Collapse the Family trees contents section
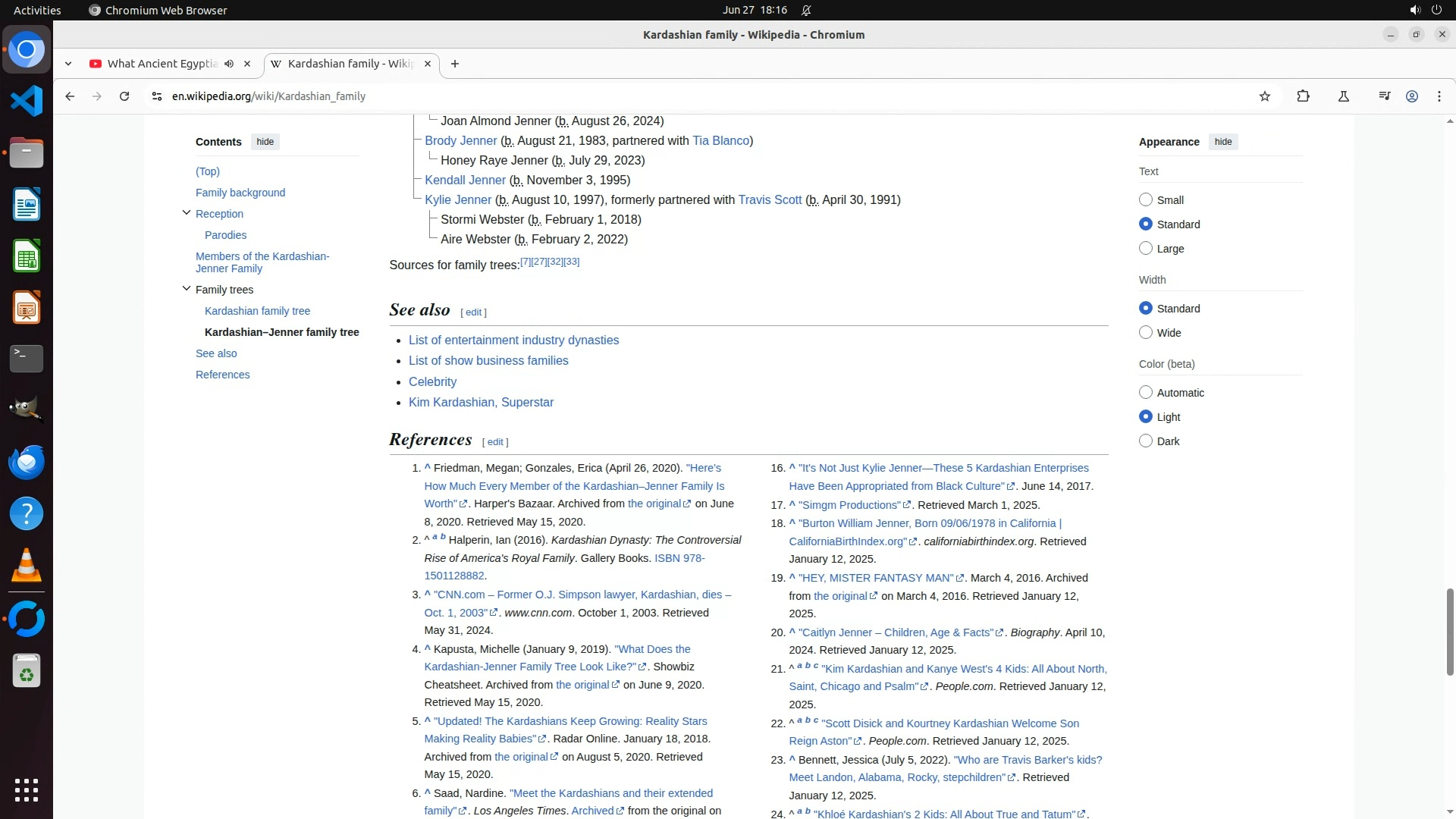The image size is (1456, 819). tap(187, 289)
